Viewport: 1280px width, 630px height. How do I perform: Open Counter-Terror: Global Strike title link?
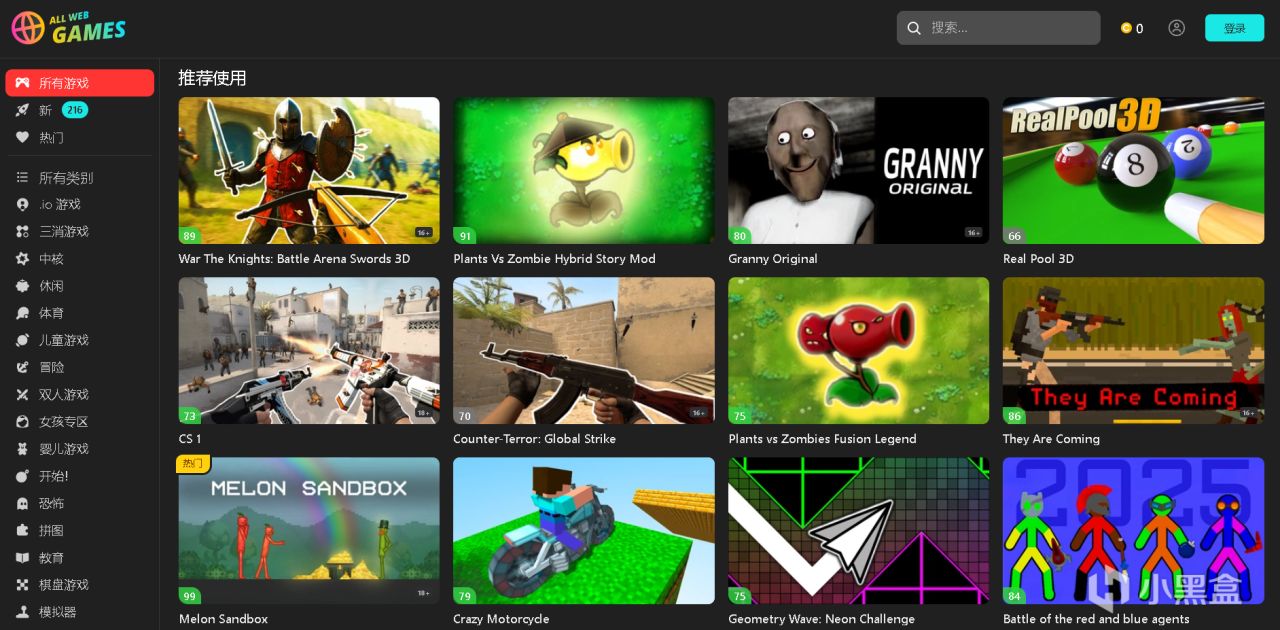[x=534, y=439]
